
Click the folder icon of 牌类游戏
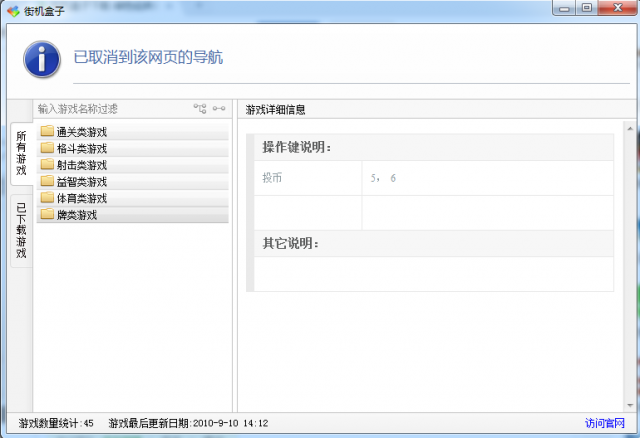pos(47,214)
